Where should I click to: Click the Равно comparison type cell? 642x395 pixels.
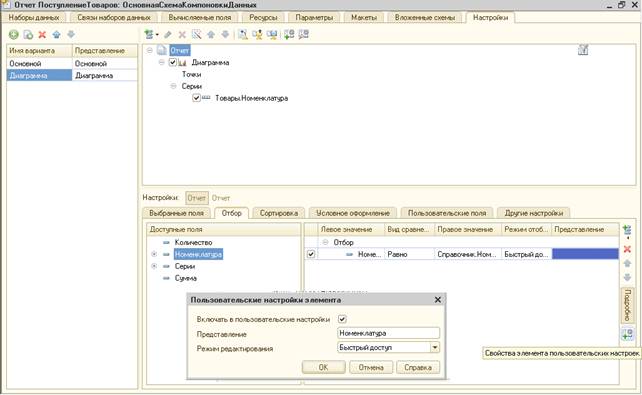click(409, 254)
